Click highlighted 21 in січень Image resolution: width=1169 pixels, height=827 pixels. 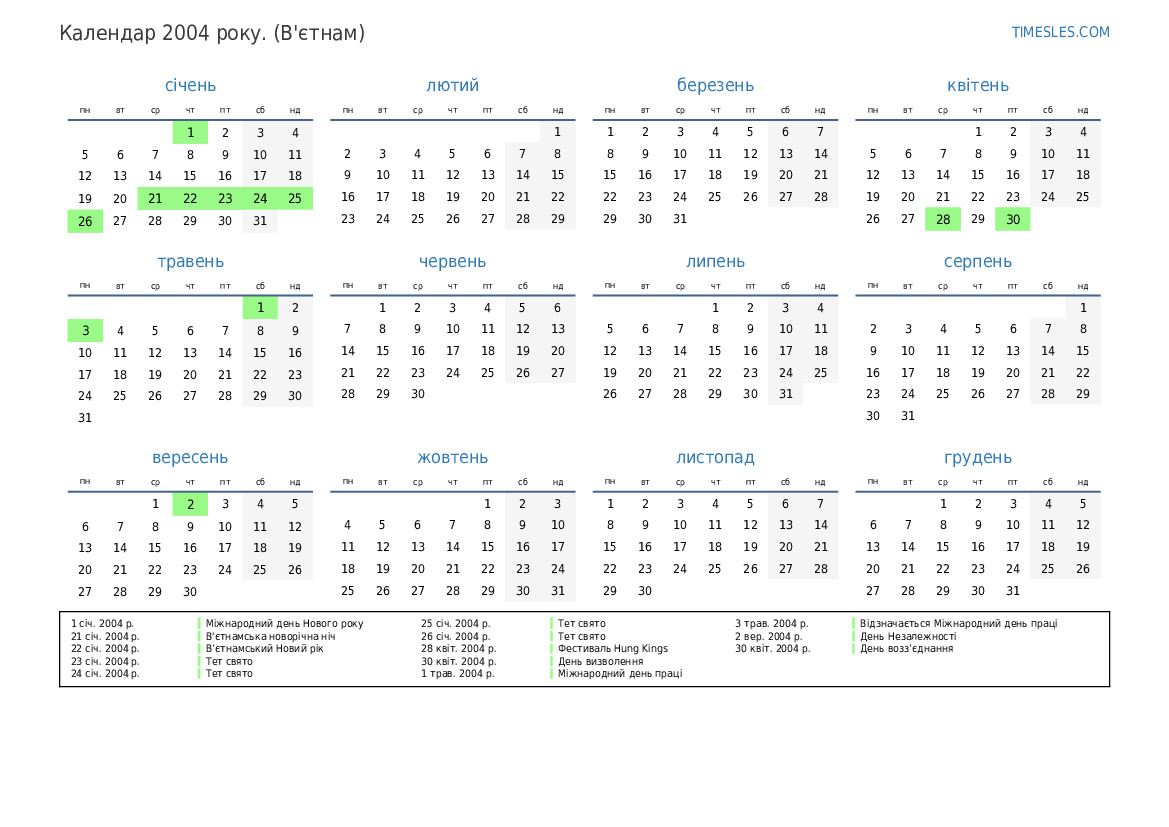tap(155, 198)
